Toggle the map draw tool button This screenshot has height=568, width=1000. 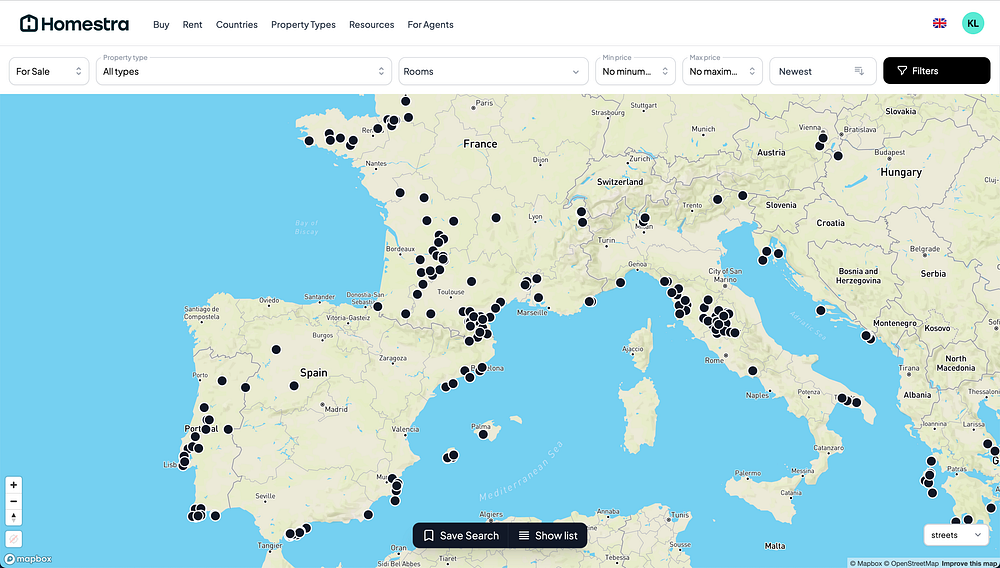[13, 538]
